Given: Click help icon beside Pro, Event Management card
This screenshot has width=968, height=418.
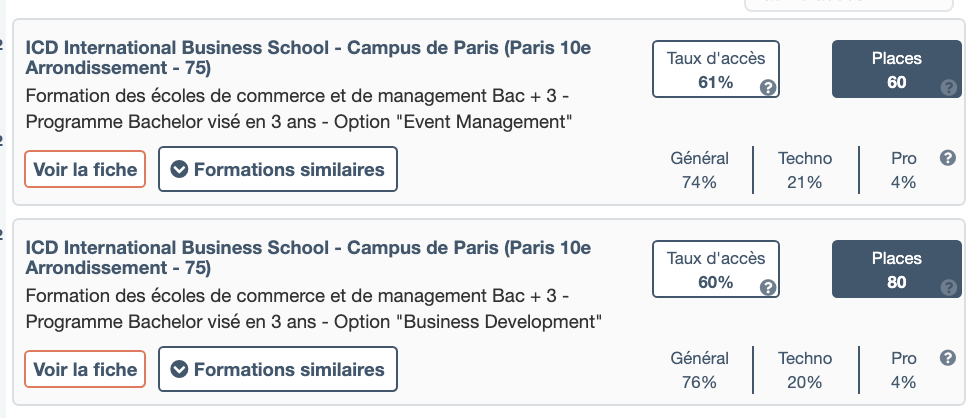Looking at the screenshot, I should coord(948,158).
